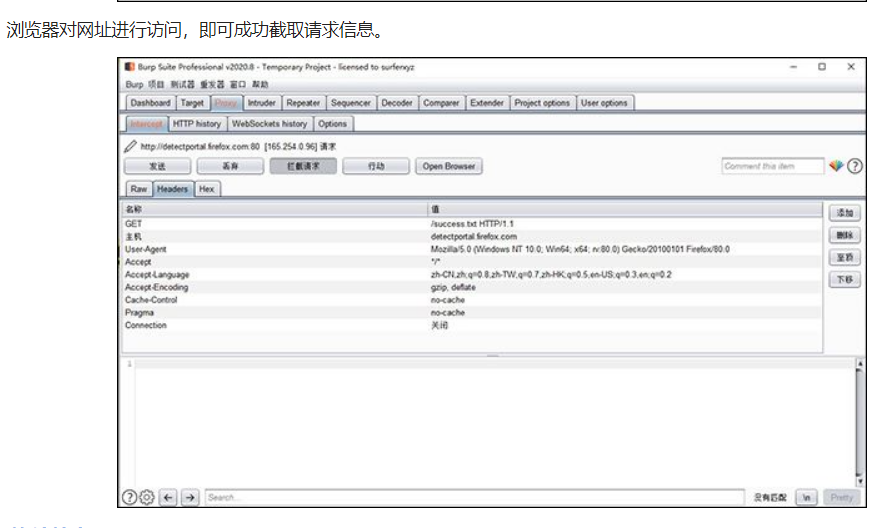The width and height of the screenshot is (883, 528).
Task: Switch to HTTP history sub-tab
Action: coord(197,124)
